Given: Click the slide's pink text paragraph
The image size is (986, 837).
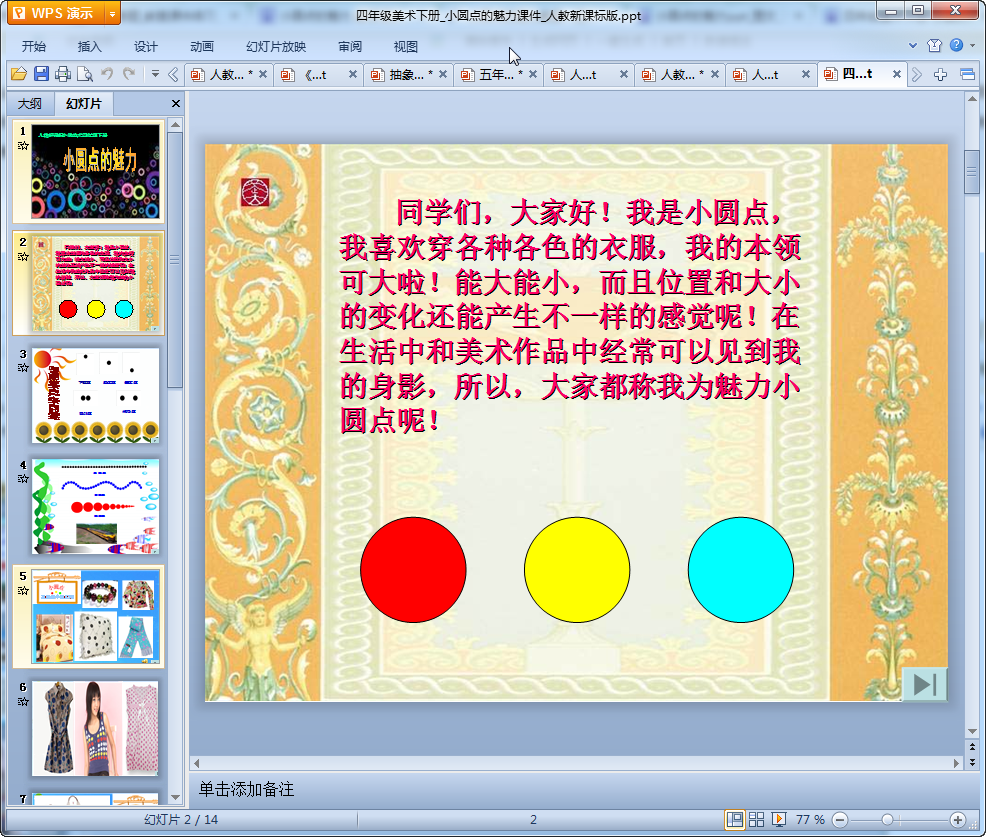Looking at the screenshot, I should coord(570,316).
